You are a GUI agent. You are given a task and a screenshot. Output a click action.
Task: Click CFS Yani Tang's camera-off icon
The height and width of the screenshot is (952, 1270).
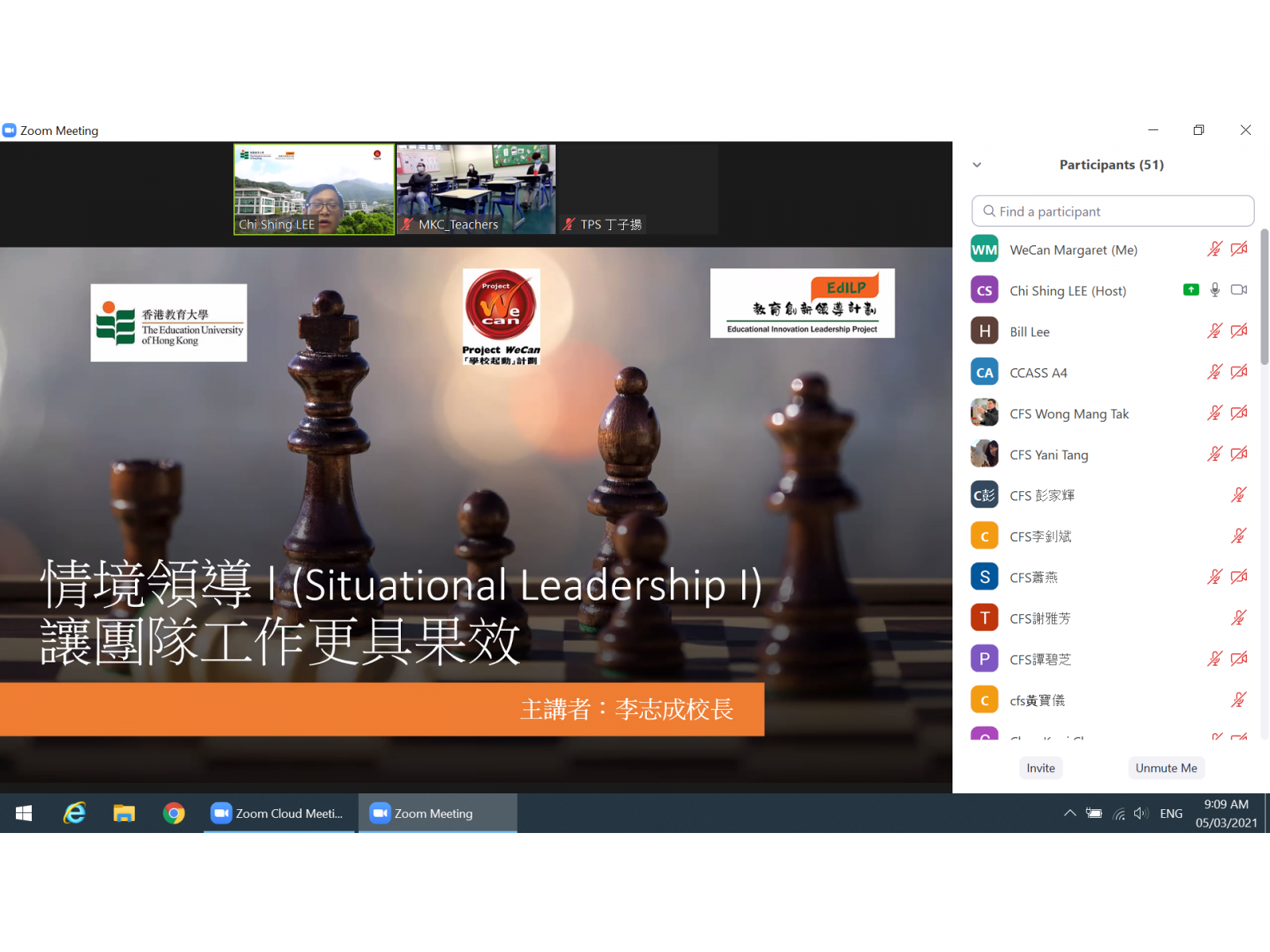tap(1238, 455)
